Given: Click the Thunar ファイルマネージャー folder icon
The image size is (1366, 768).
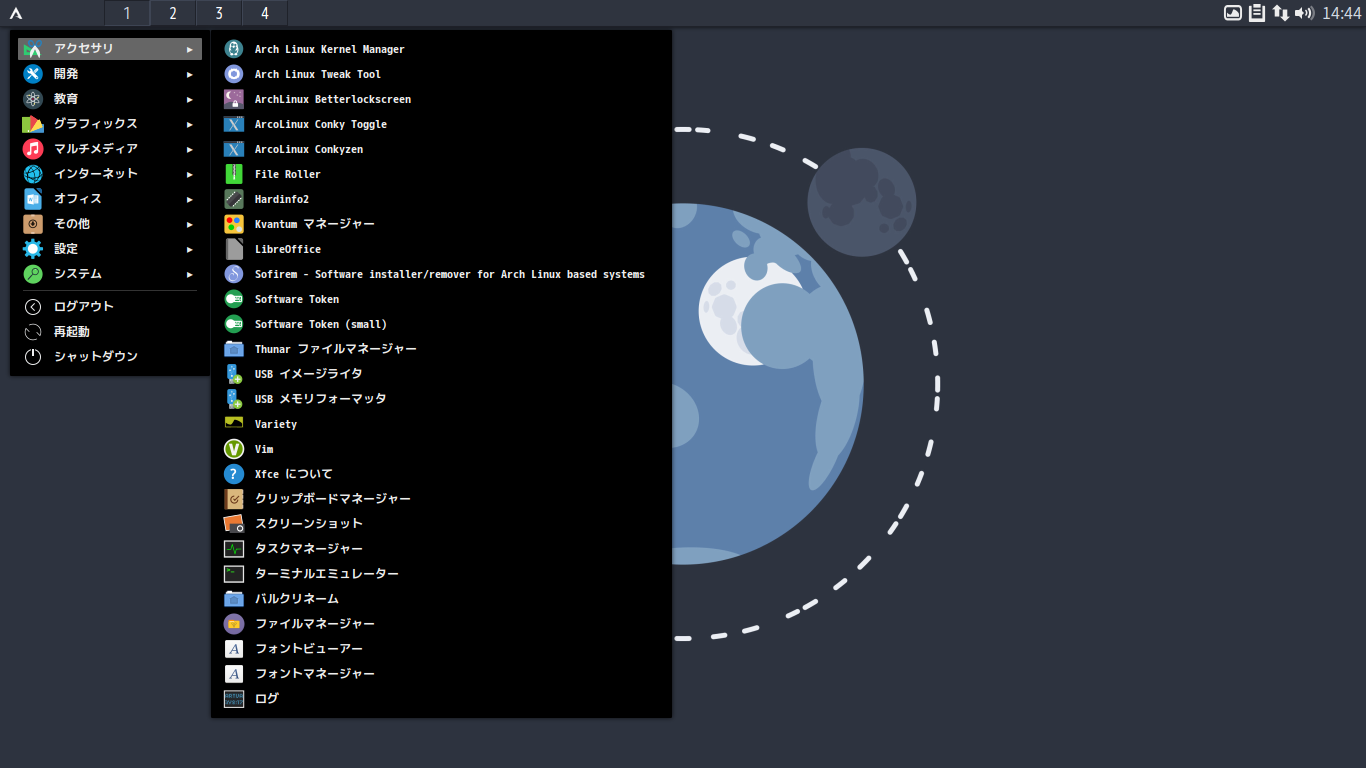Looking at the screenshot, I should click(234, 349).
